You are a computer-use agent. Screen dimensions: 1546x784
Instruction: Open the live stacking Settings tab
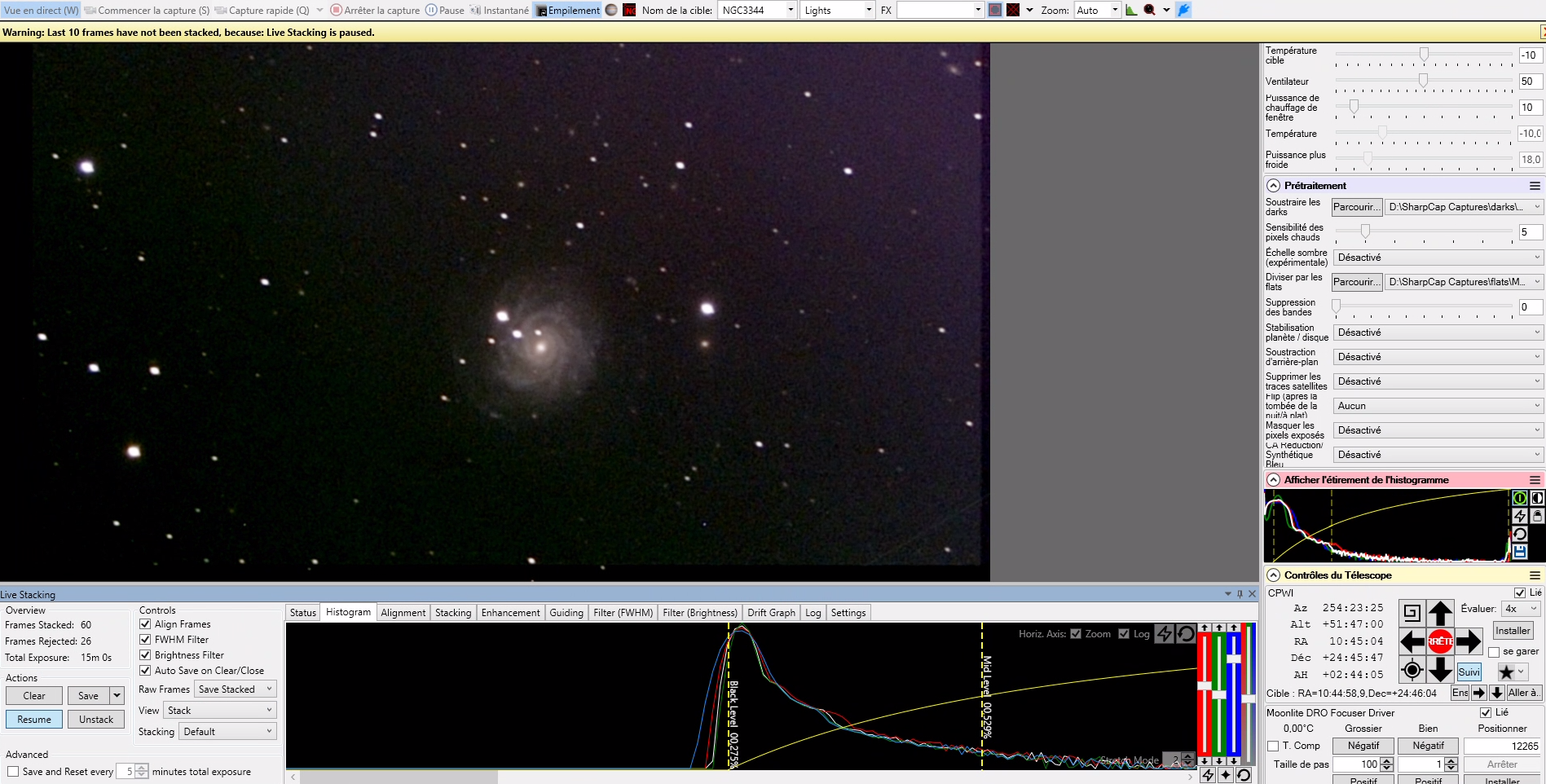[848, 613]
